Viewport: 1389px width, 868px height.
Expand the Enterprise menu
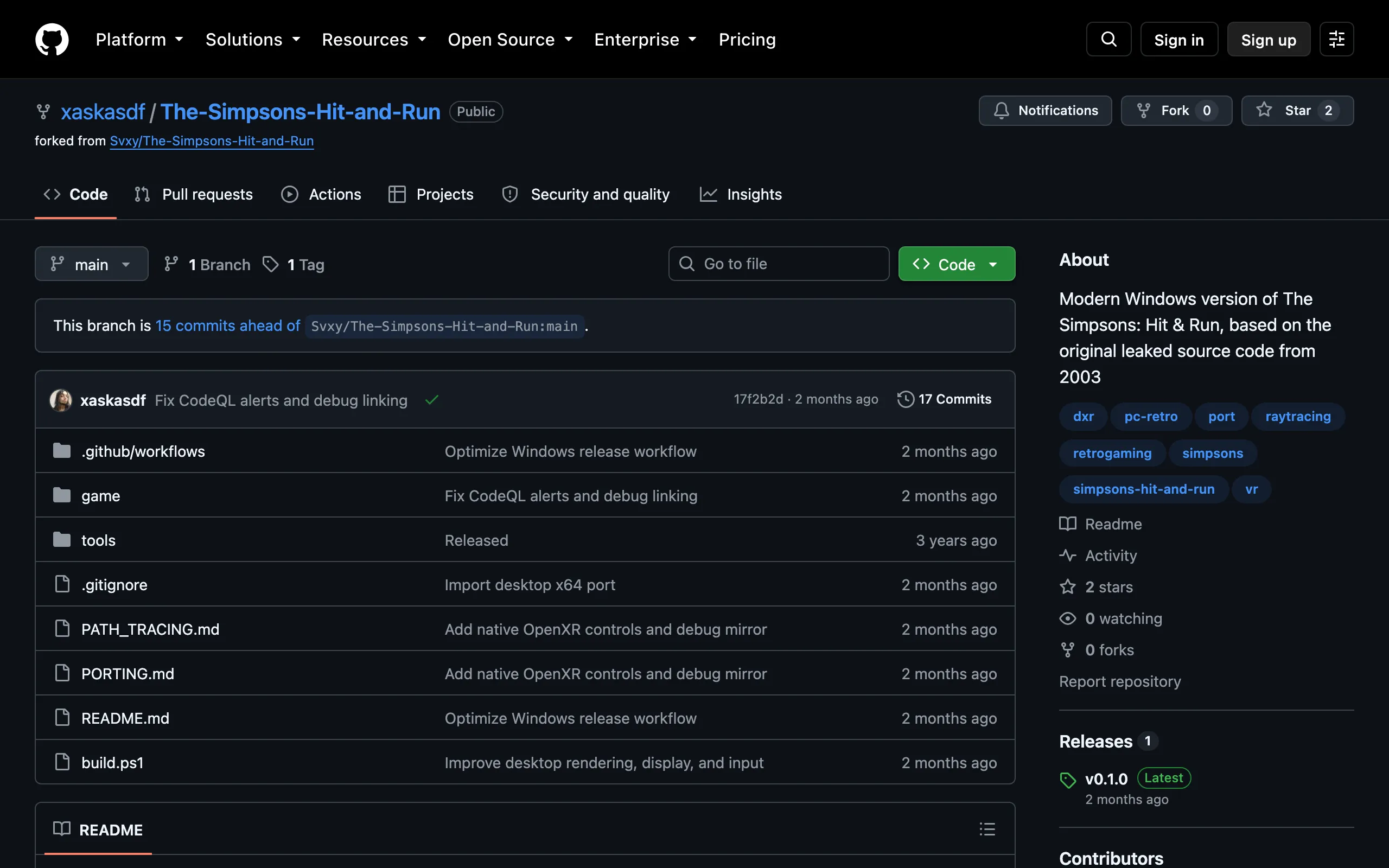tap(646, 39)
